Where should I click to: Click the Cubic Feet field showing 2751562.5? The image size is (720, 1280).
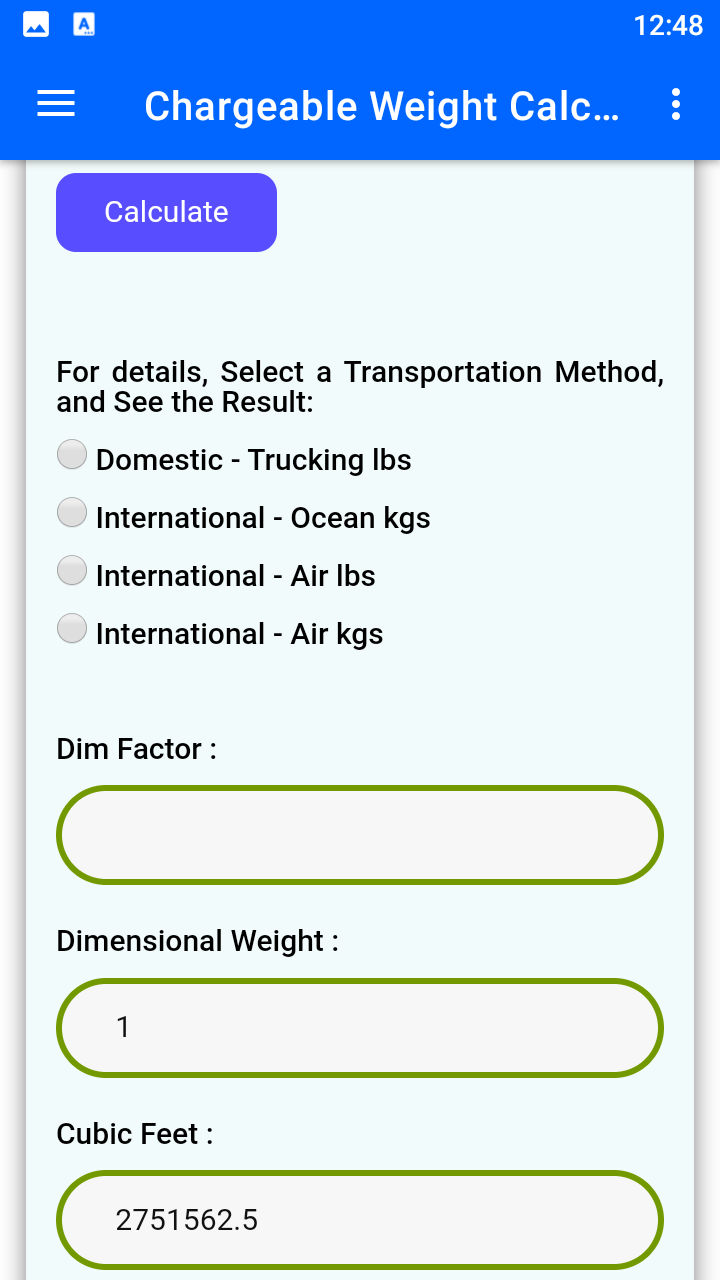360,1219
